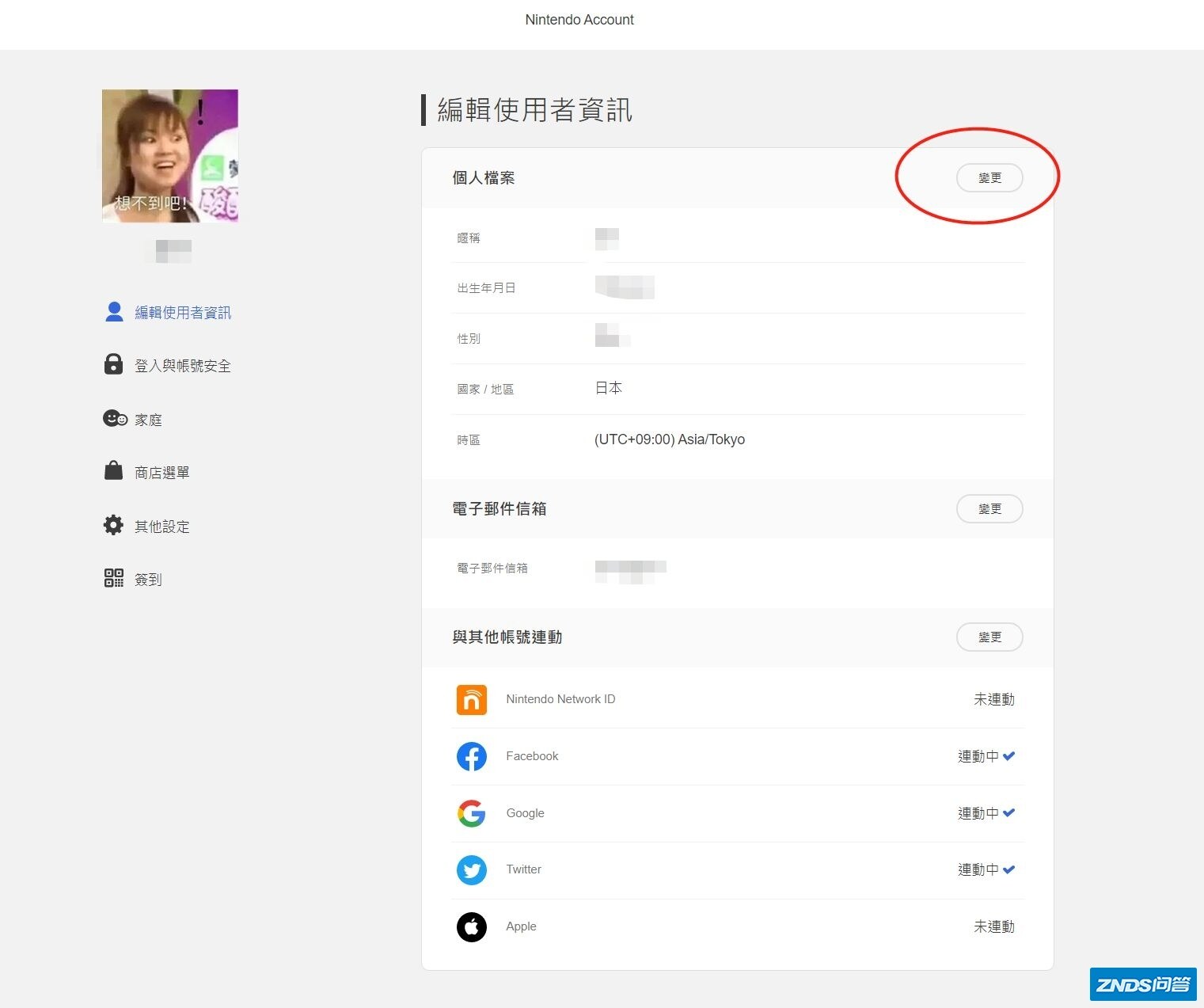Click the Google logo icon
Viewport: 1204px width, 1008px height.
coord(472,813)
